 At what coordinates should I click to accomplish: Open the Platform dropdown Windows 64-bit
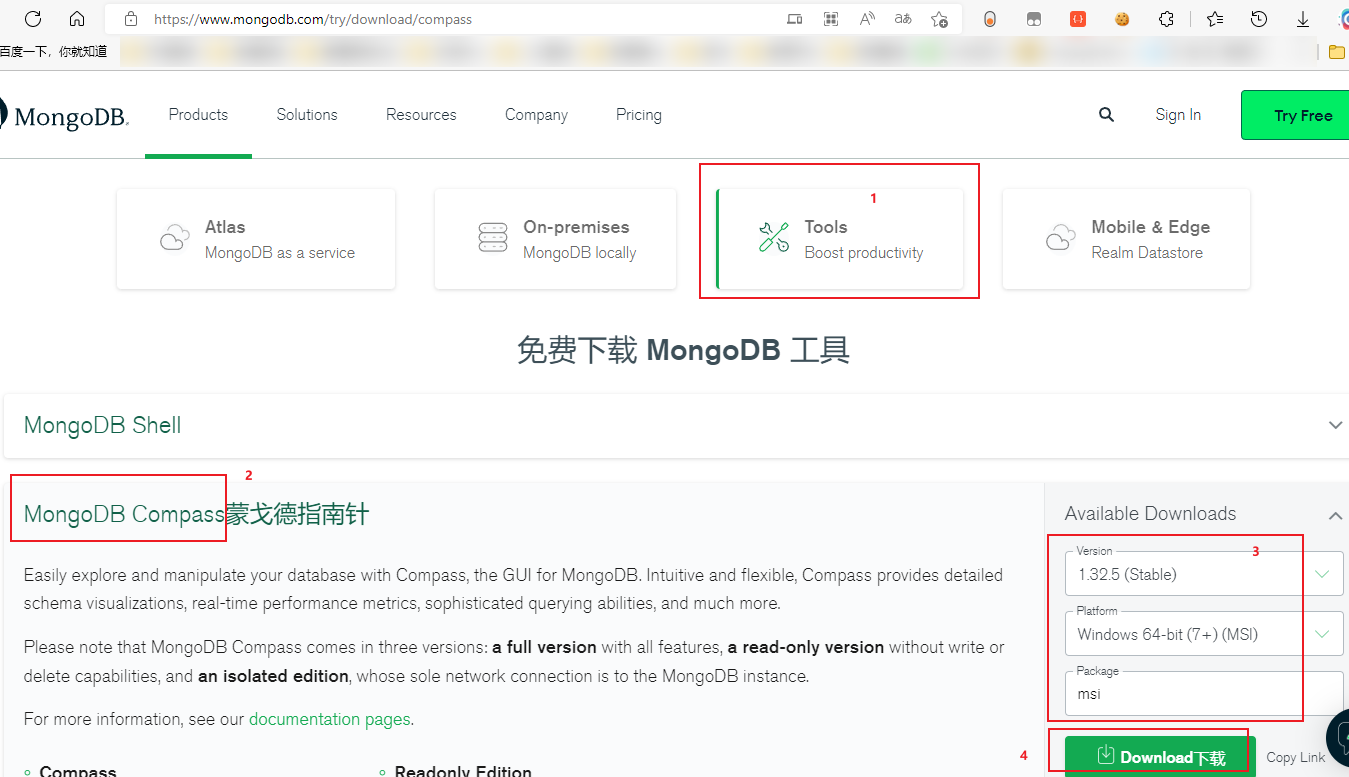(1205, 634)
